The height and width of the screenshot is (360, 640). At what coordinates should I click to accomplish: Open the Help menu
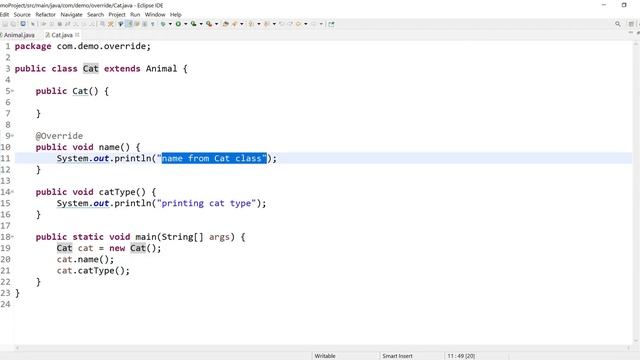pyautogui.click(x=176, y=14)
